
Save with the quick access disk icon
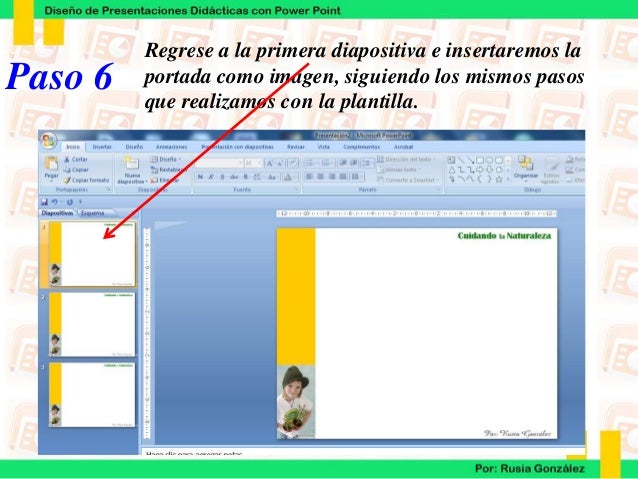(x=44, y=202)
